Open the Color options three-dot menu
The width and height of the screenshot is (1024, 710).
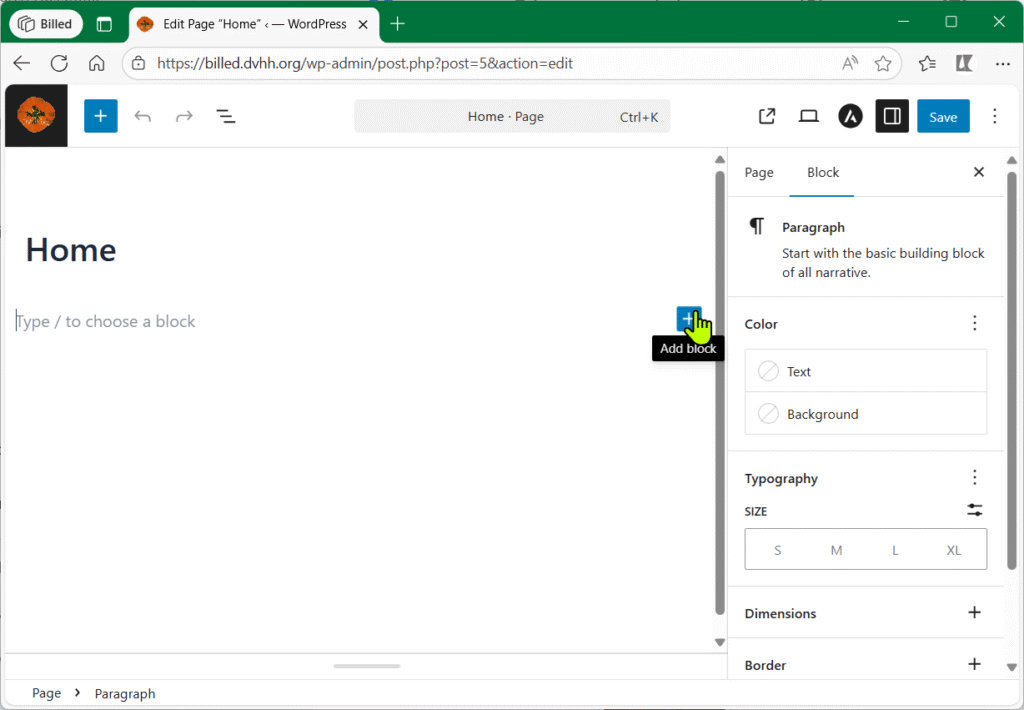(974, 323)
